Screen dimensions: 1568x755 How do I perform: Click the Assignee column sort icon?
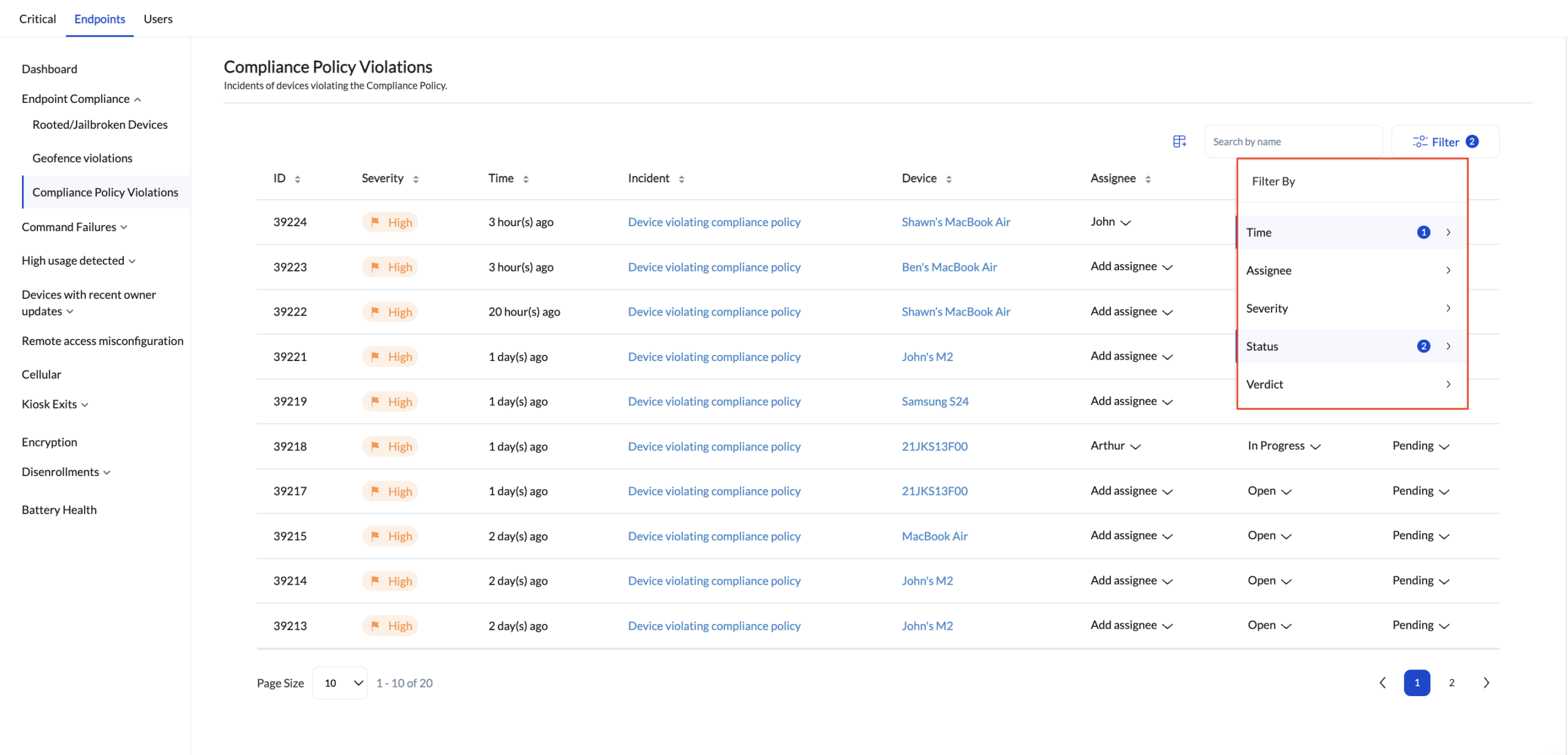(1148, 178)
